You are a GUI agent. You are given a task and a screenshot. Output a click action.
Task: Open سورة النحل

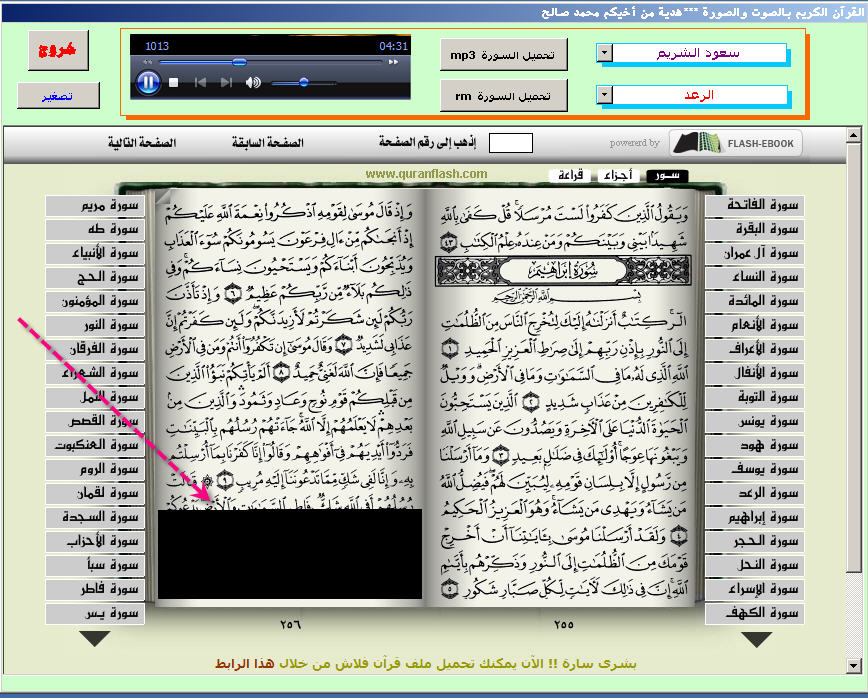click(x=755, y=565)
